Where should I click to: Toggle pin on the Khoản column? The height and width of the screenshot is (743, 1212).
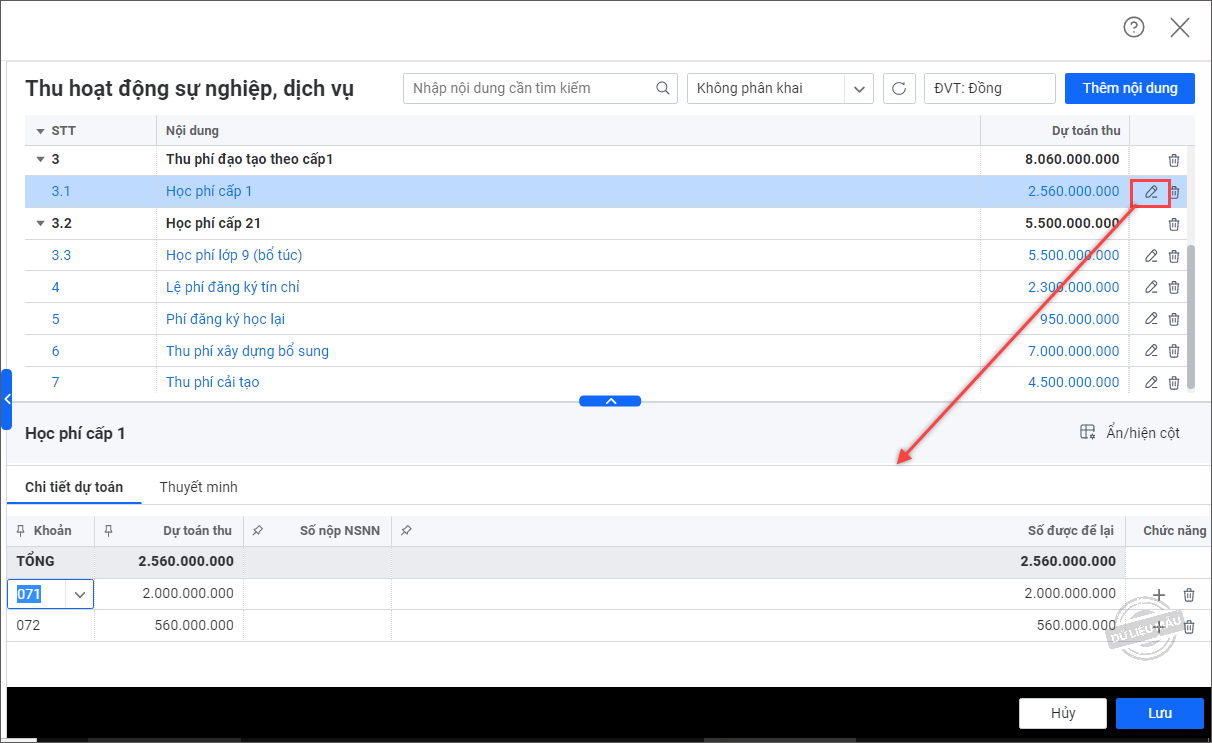click(x=21, y=531)
